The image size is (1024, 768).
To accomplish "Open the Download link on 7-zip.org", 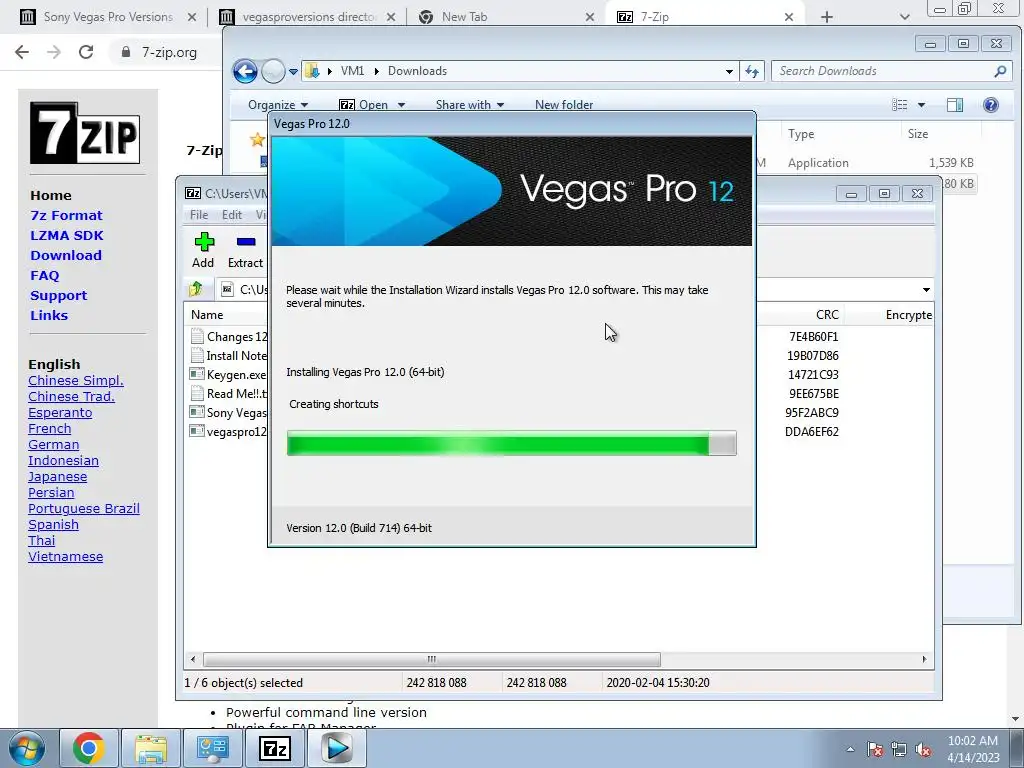I will (66, 255).
